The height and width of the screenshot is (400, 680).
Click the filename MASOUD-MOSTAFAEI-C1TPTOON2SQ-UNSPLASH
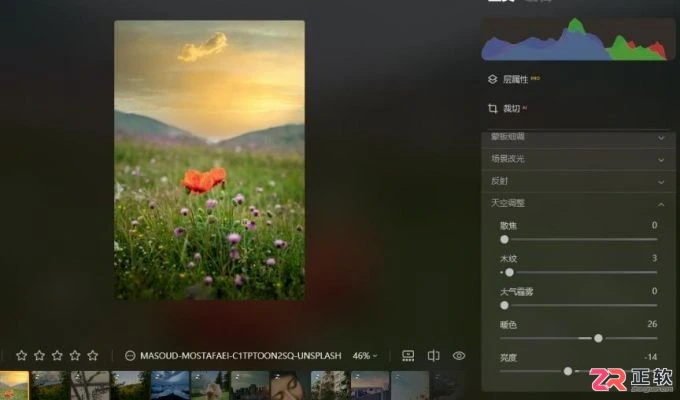click(241, 356)
